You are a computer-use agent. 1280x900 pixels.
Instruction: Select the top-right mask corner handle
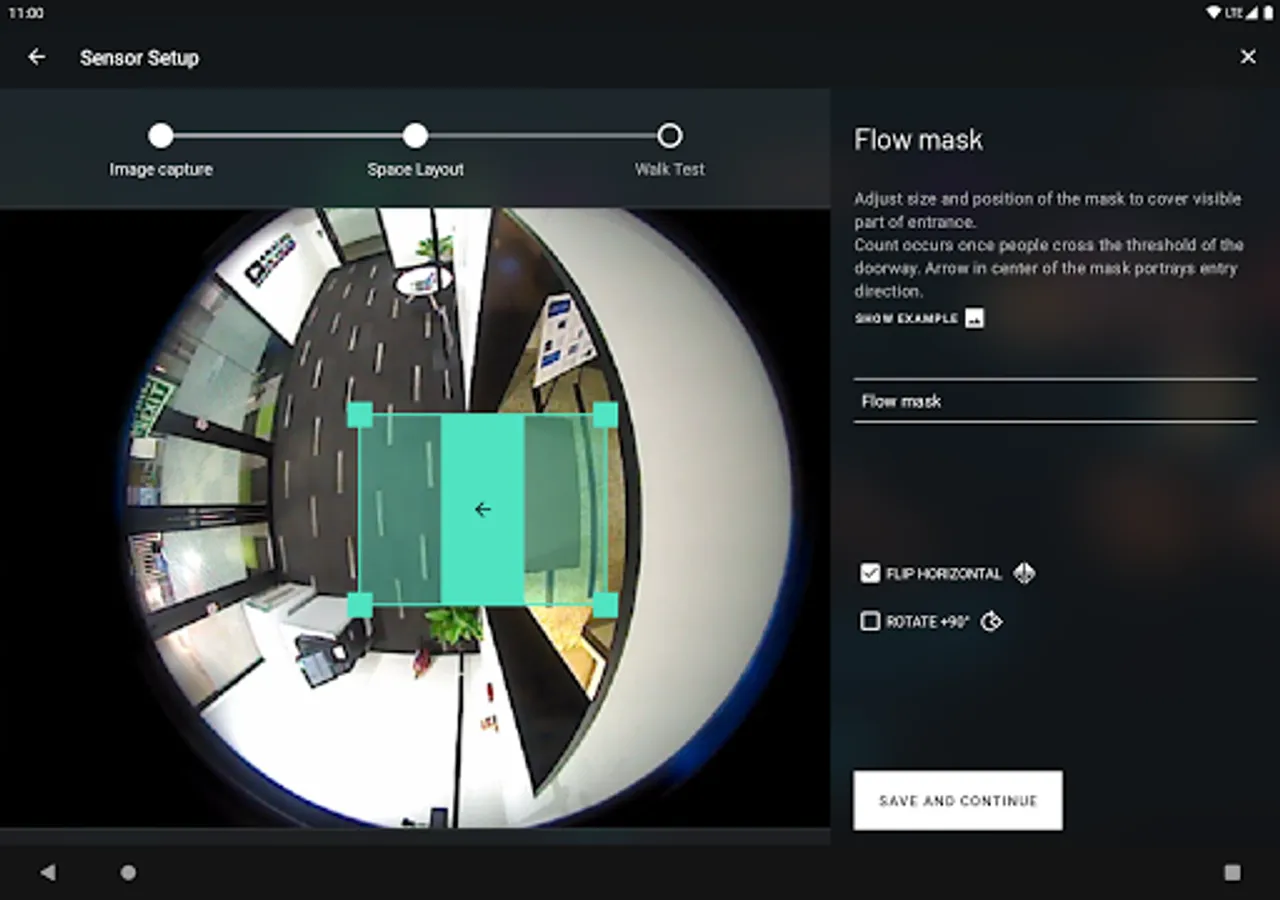605,415
